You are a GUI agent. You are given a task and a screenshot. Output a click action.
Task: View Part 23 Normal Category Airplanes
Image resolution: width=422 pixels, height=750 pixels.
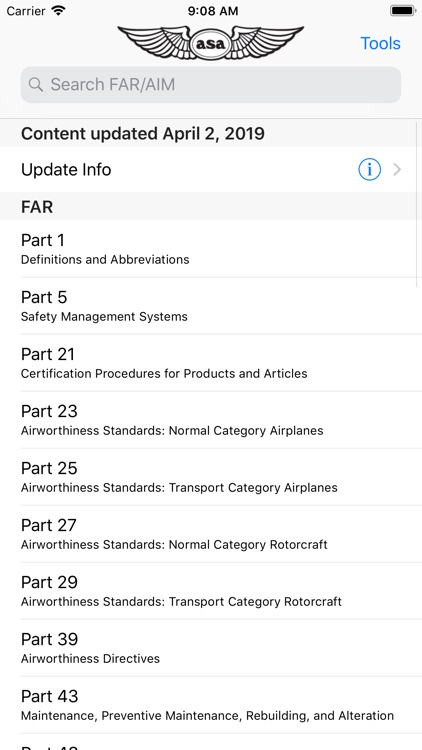[211, 419]
